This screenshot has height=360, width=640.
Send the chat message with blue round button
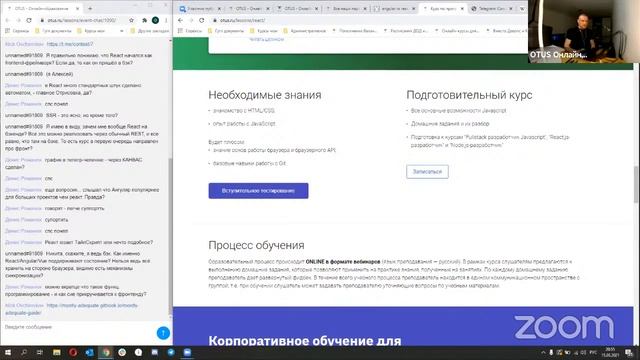click(x=163, y=333)
